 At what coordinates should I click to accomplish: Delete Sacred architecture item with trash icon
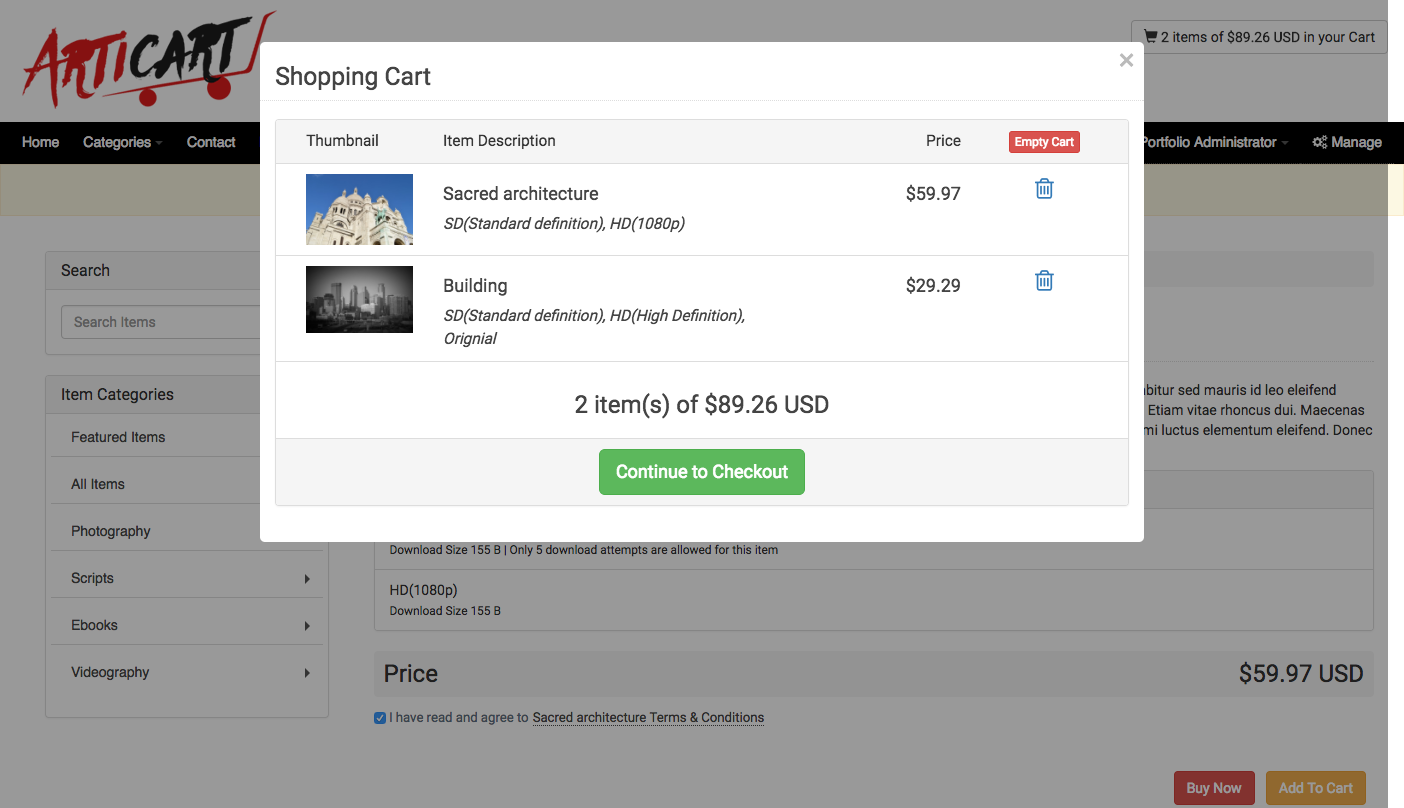click(1044, 189)
